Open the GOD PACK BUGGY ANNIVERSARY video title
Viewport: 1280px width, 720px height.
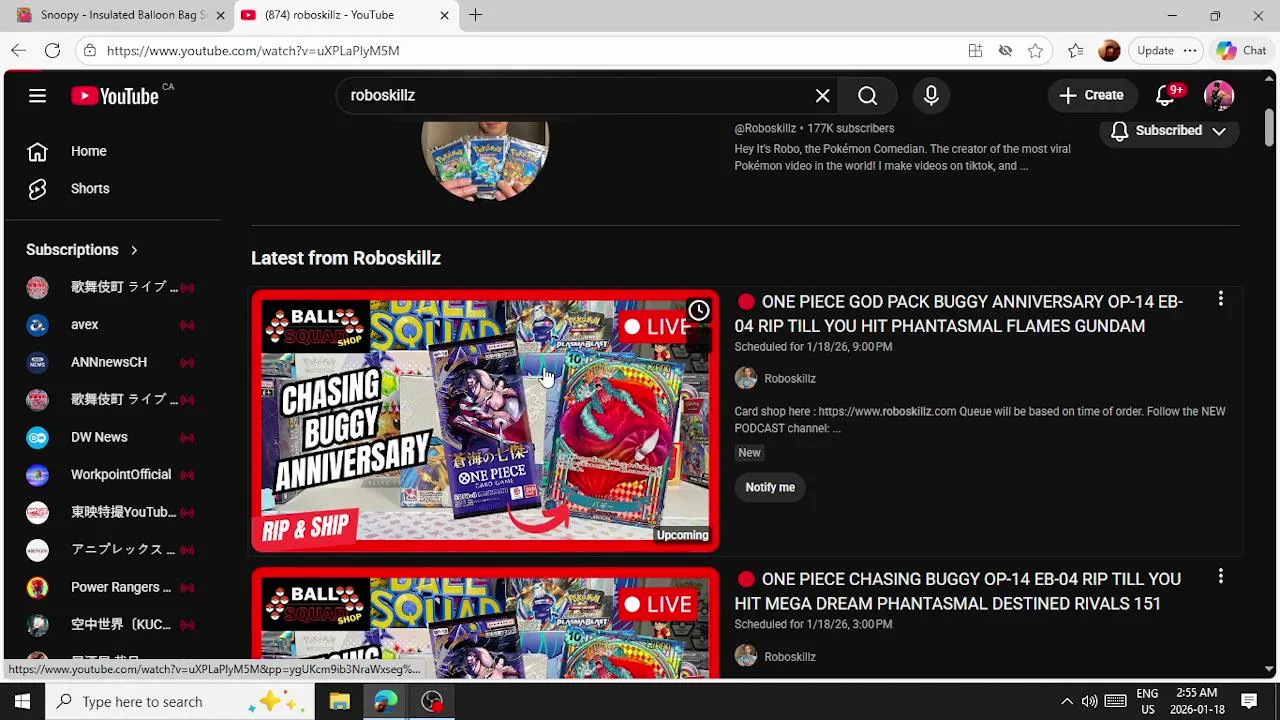click(x=959, y=314)
